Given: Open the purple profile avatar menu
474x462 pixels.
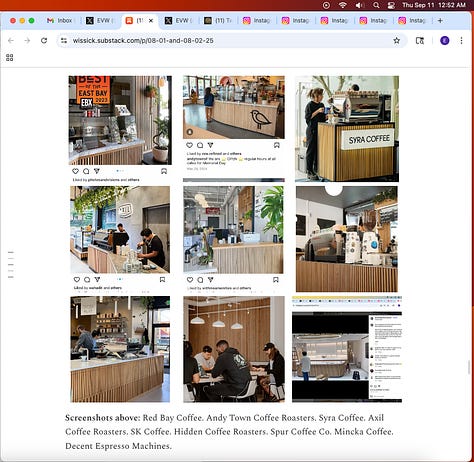Looking at the screenshot, I should [445, 41].
